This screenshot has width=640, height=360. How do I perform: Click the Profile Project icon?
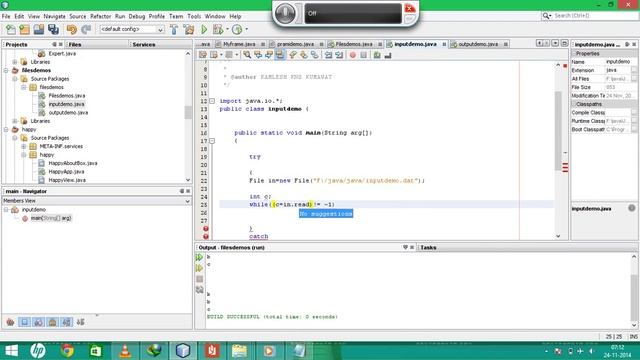point(237,29)
